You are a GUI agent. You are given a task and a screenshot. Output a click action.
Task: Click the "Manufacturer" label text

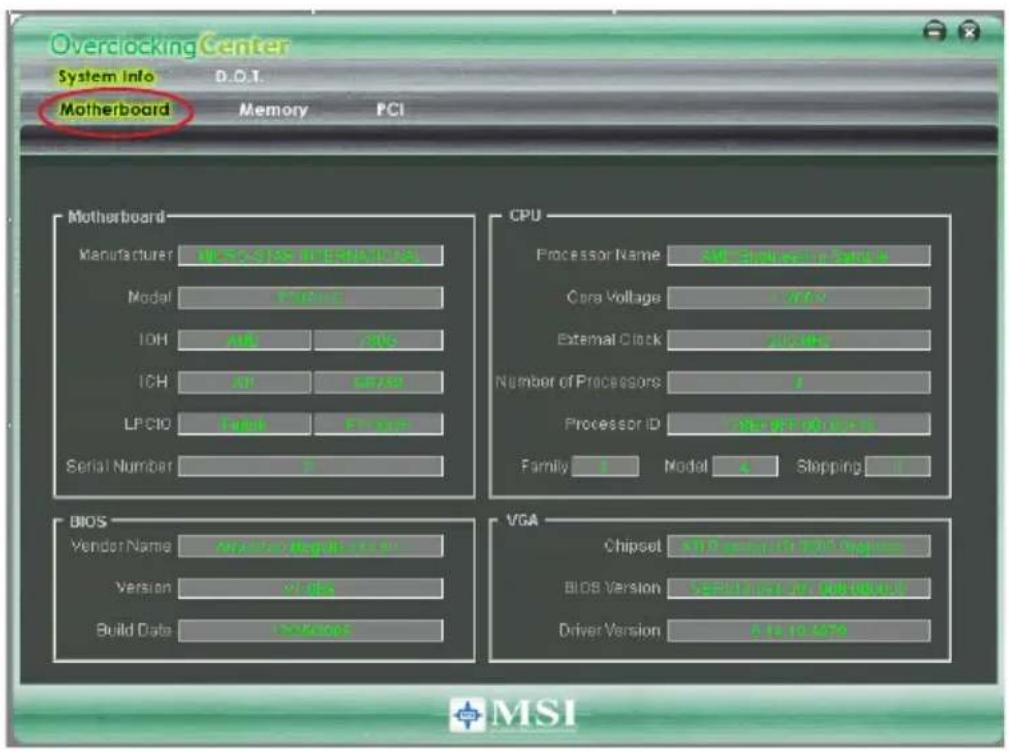[x=125, y=255]
